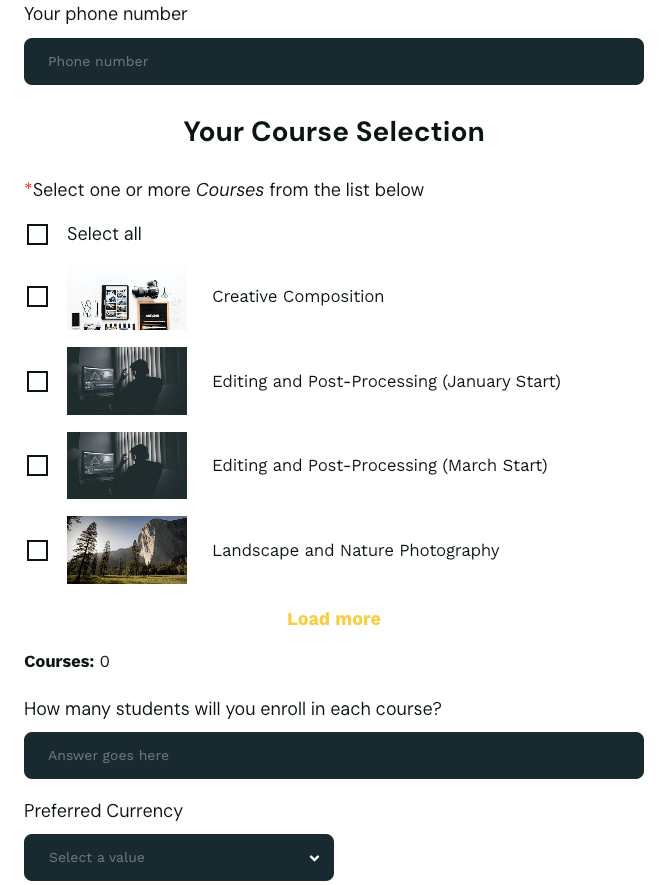Click the landscape photography course image

[126, 550]
